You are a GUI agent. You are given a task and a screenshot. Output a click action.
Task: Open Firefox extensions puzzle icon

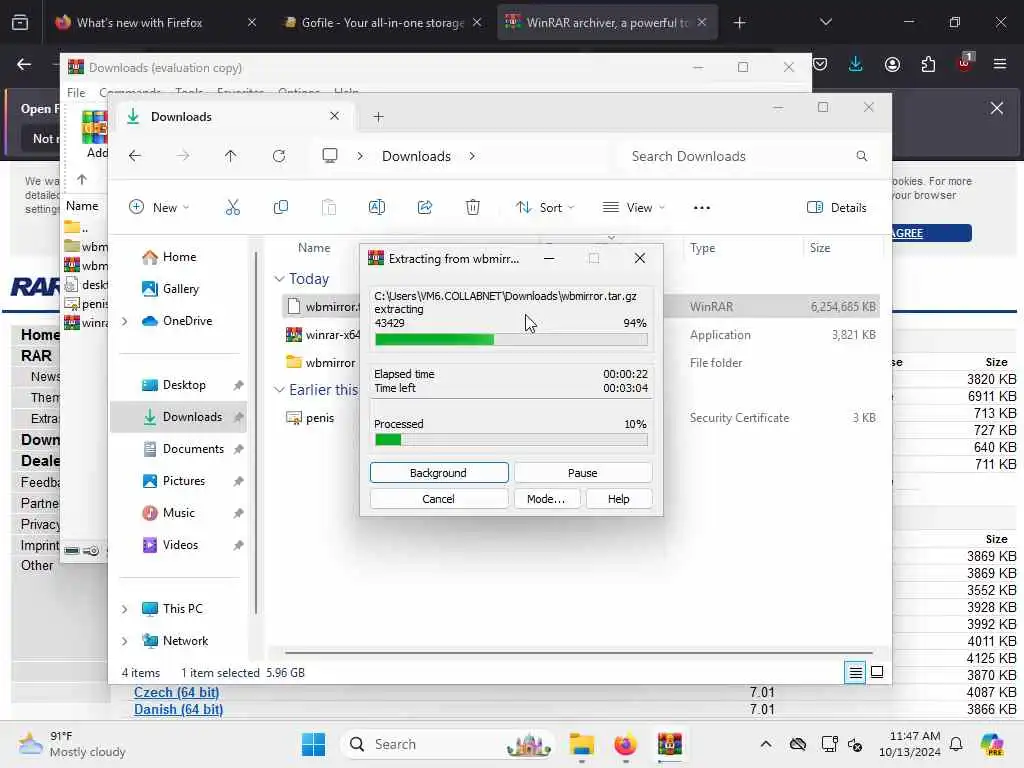[928, 64]
